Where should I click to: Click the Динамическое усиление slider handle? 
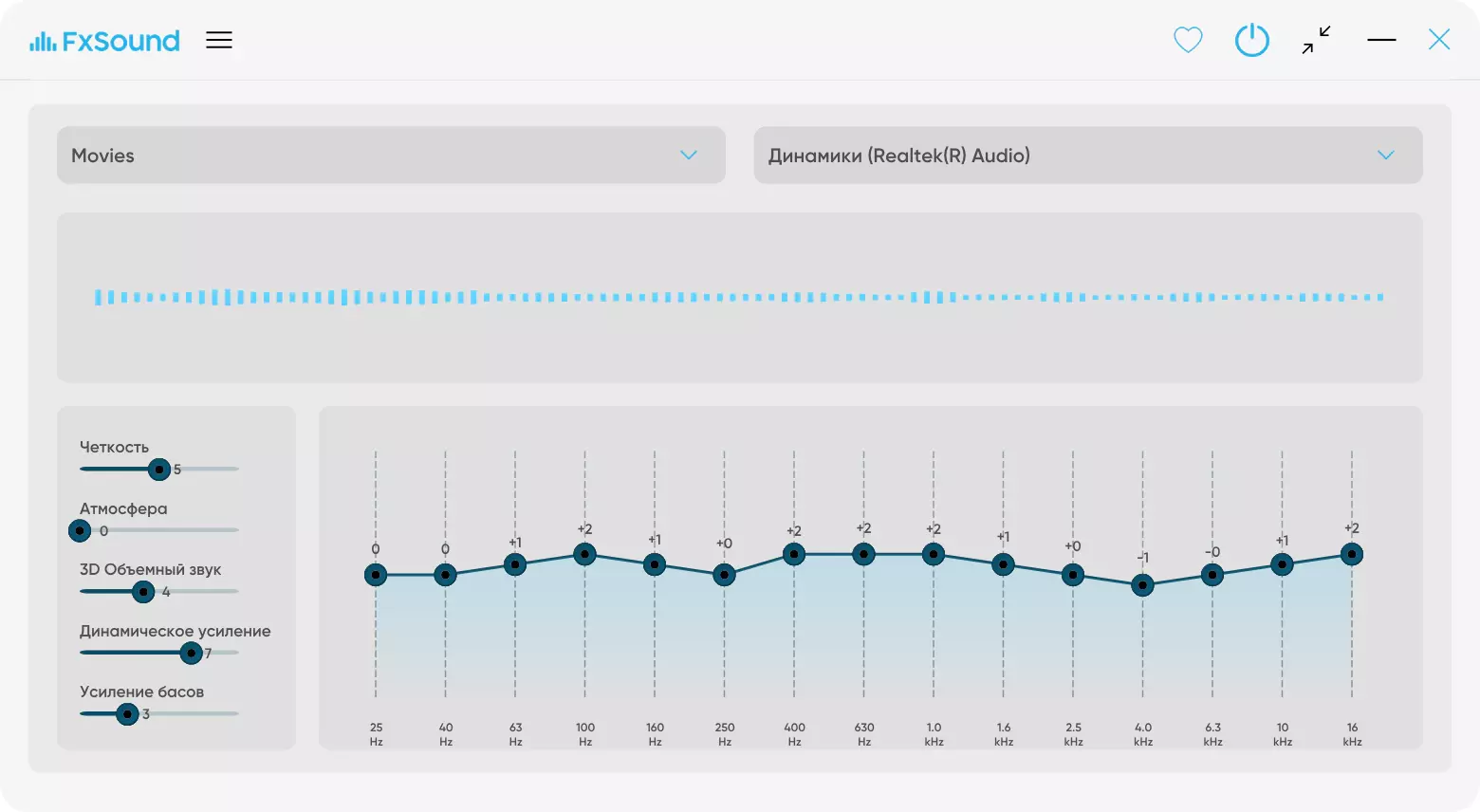(x=191, y=653)
